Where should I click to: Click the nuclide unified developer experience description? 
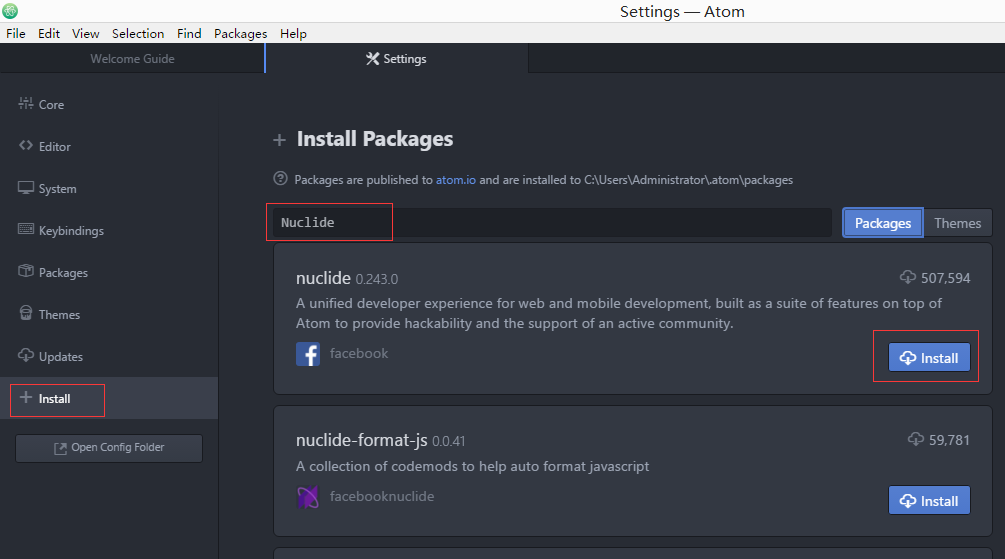(x=619, y=313)
